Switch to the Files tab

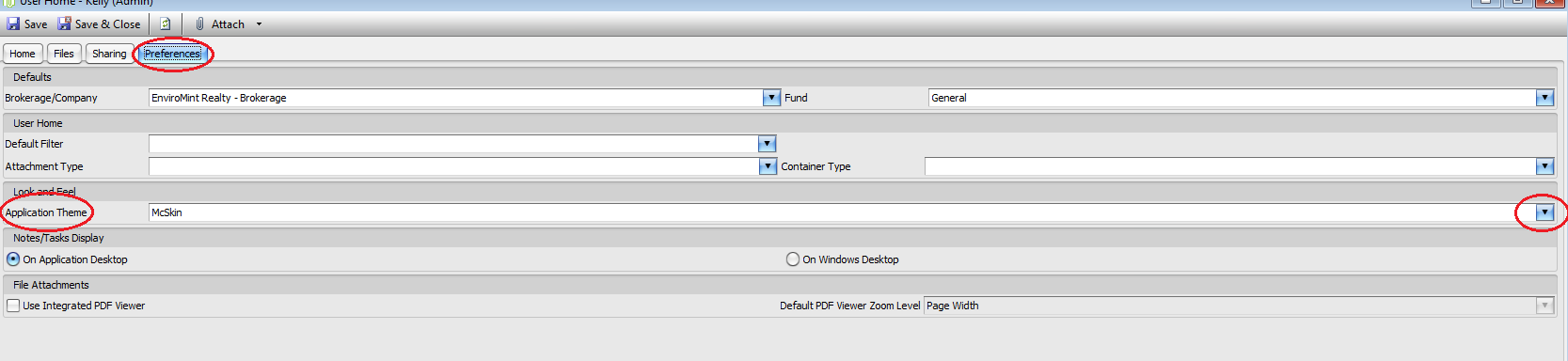pos(64,54)
